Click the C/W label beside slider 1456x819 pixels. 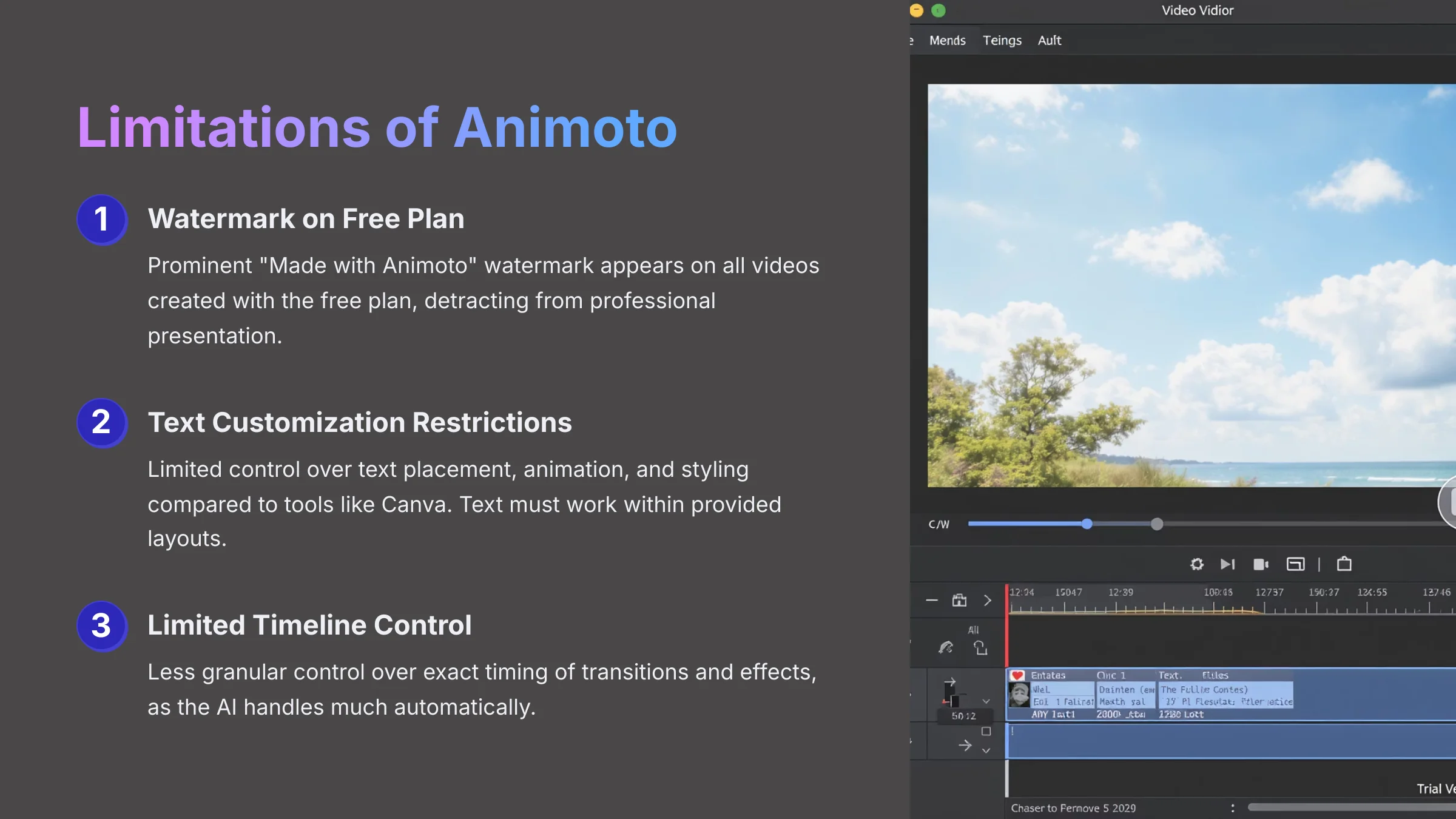939,524
